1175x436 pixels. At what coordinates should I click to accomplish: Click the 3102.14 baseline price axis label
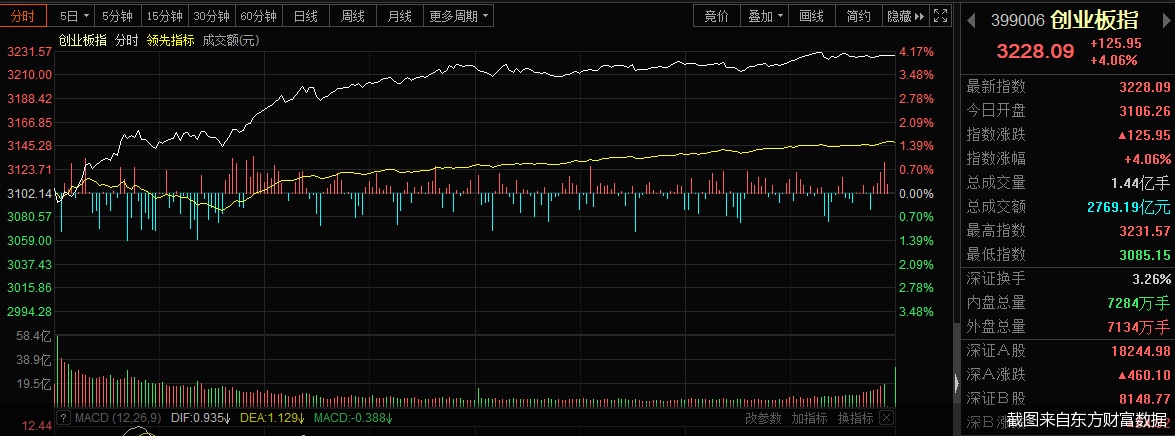point(29,193)
